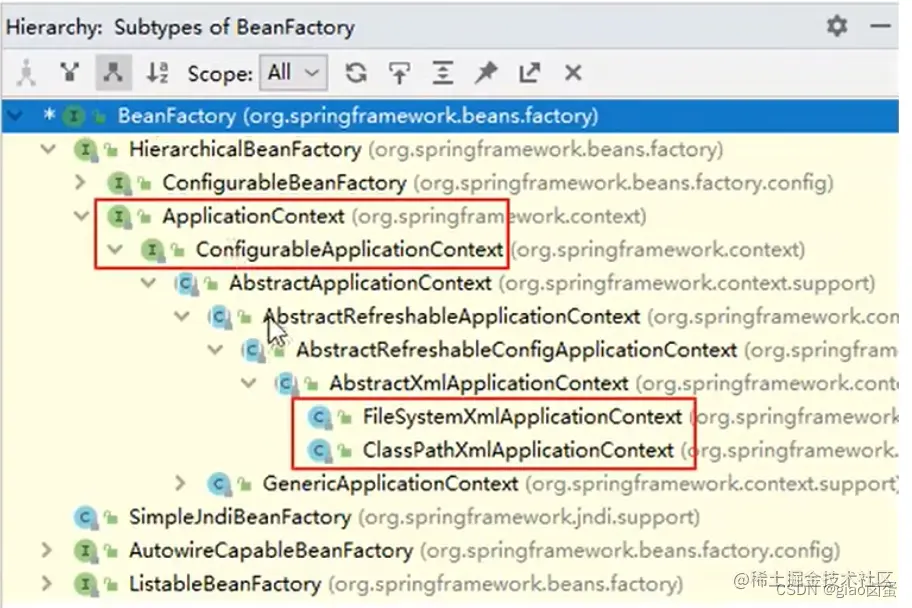Hide the Hierarchy panel with minimize dash
This screenshot has width=912, height=608.
pyautogui.click(x=880, y=26)
